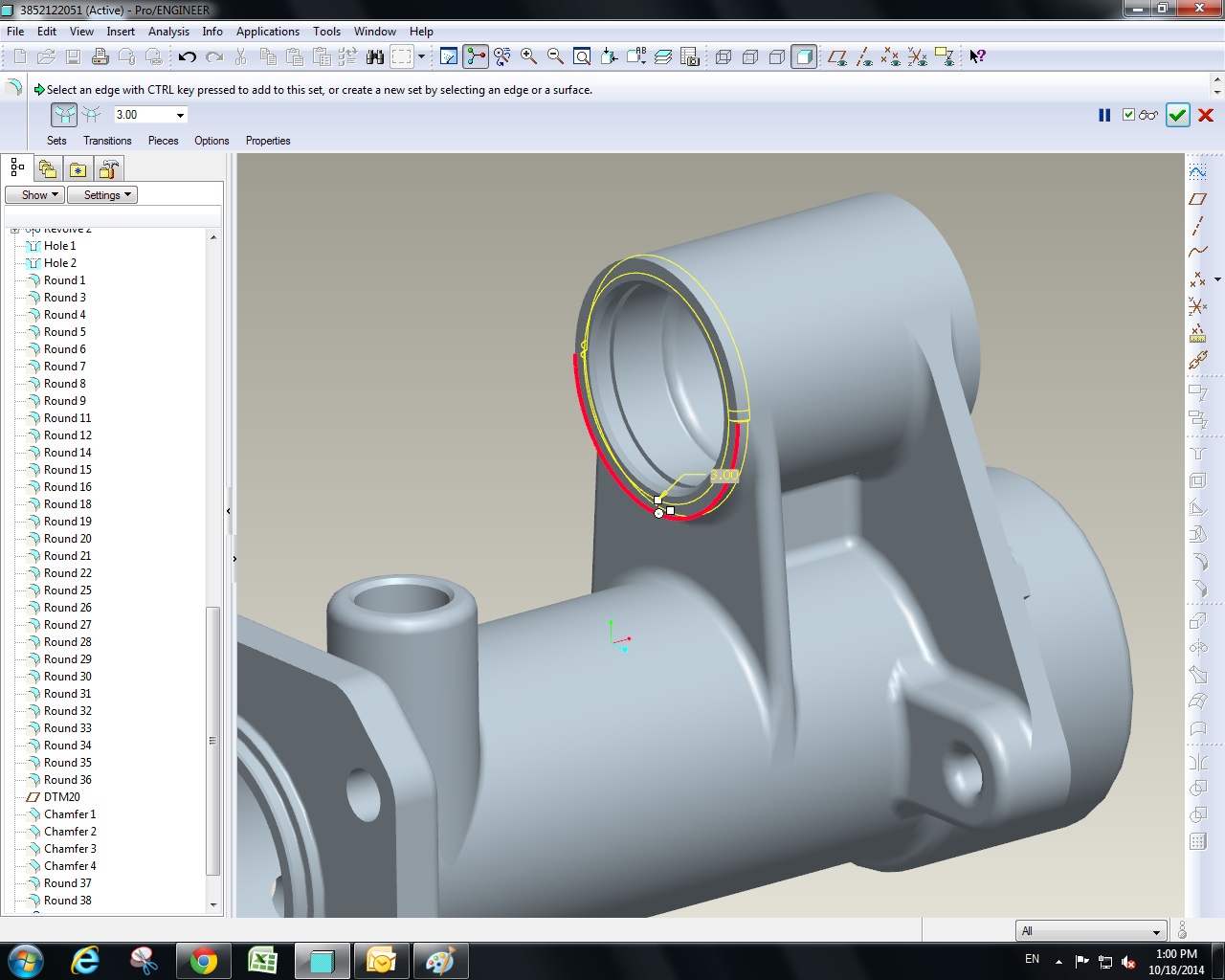The height and width of the screenshot is (980, 1225).
Task: Select the Folder Browser navigator tab
Action: click(47, 169)
